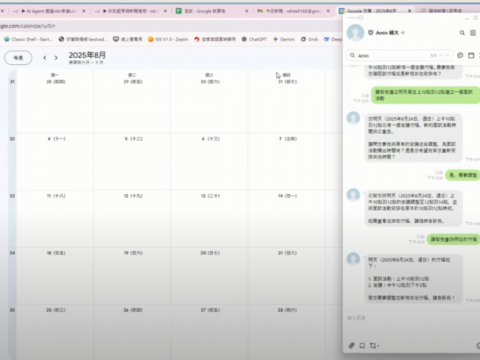480x360 pixels.
Task: Open the Classic Shell bookmark
Action: coord(29,39)
